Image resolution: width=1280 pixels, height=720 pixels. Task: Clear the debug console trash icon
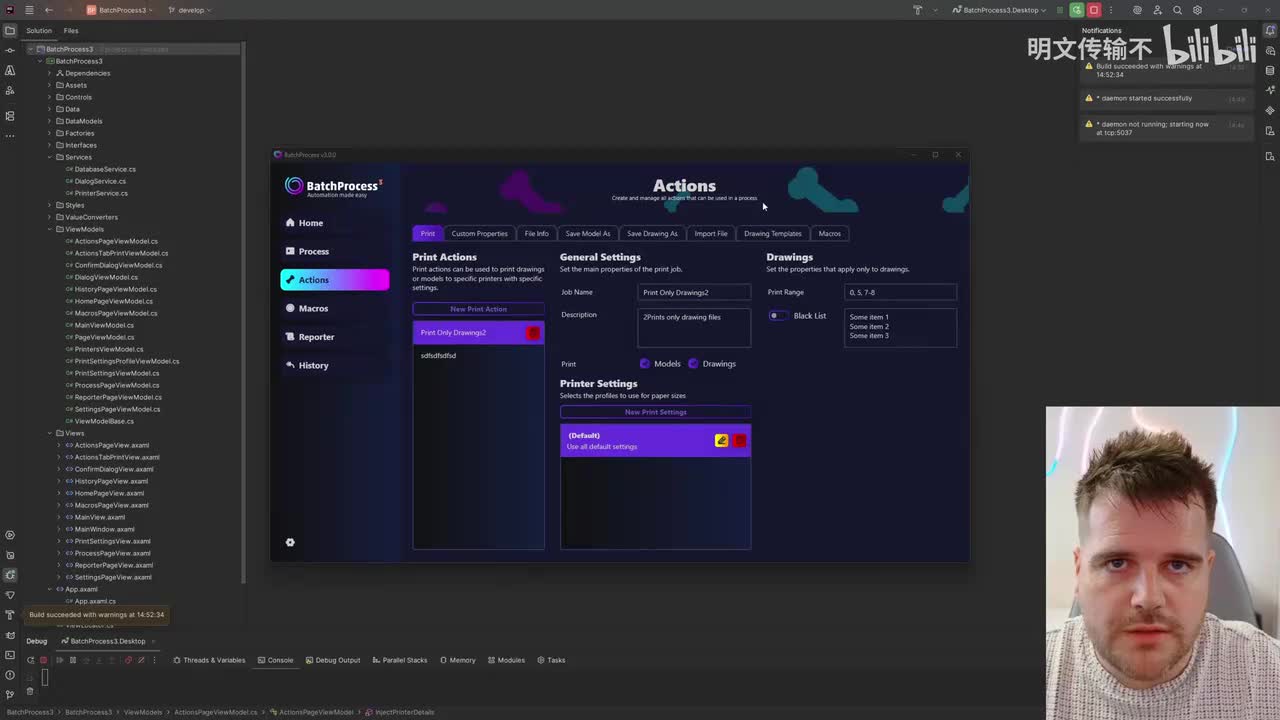30,691
